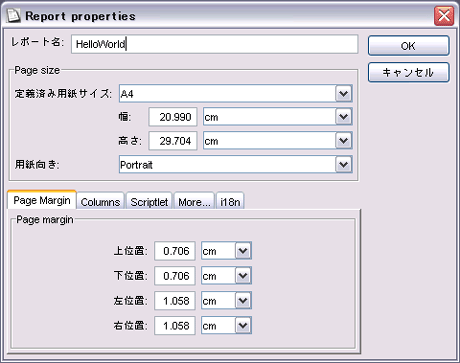Click the 幅 value field 20.990

(x=173, y=117)
